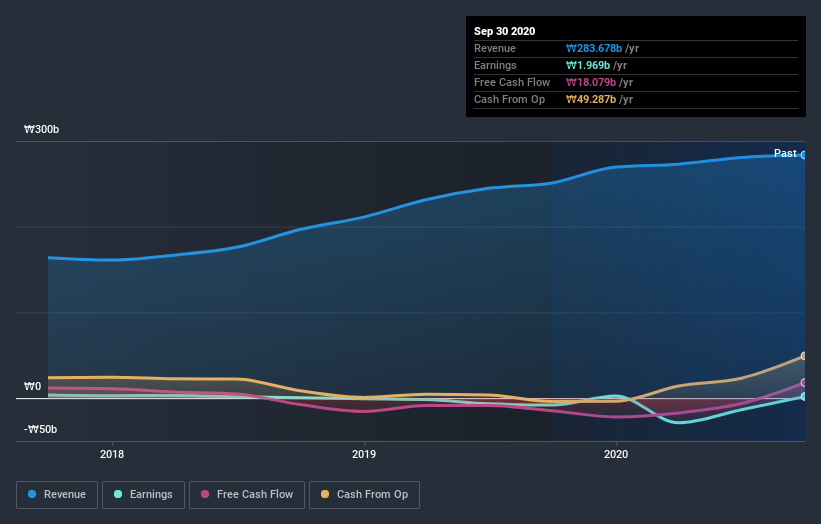Click the 2019 x-axis label
Screen dimensions: 821x524
tap(364, 454)
